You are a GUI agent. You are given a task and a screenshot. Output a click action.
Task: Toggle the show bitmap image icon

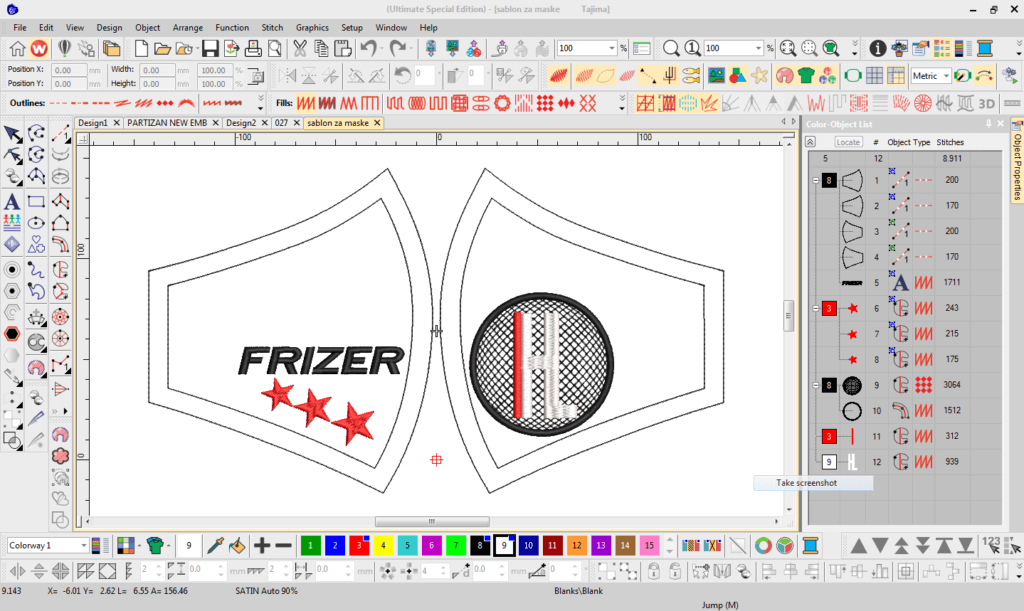click(716, 75)
